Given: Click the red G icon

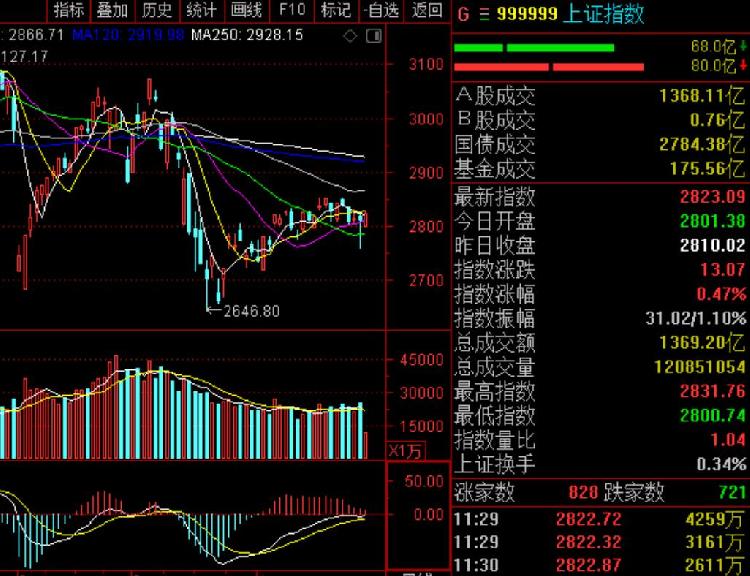Looking at the screenshot, I should [463, 14].
